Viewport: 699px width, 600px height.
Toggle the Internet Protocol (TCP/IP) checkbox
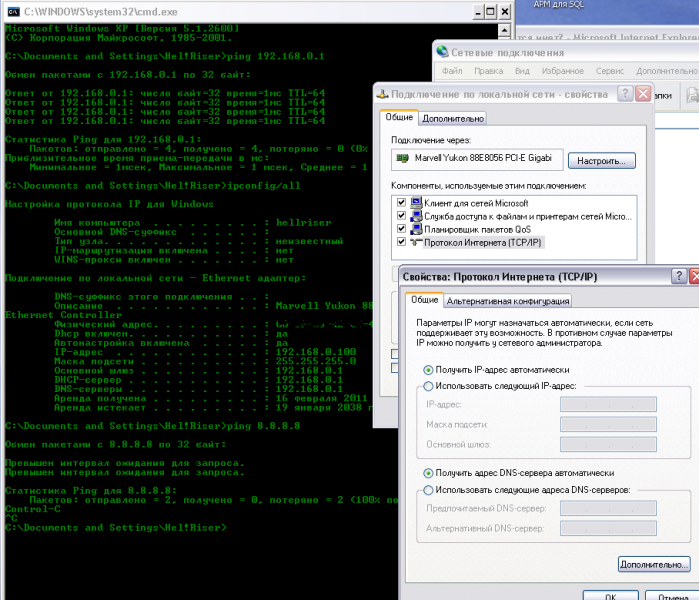(401, 242)
